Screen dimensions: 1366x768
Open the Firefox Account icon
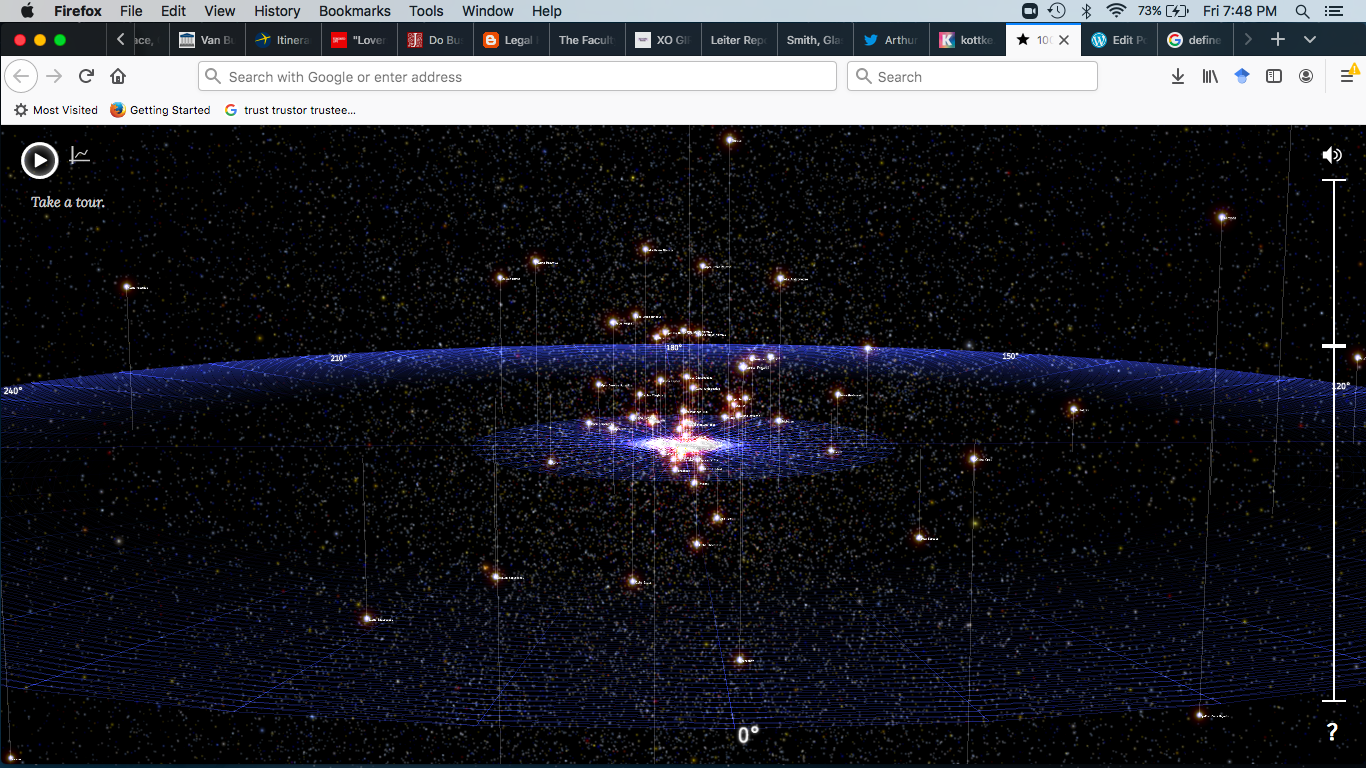[1306, 75]
